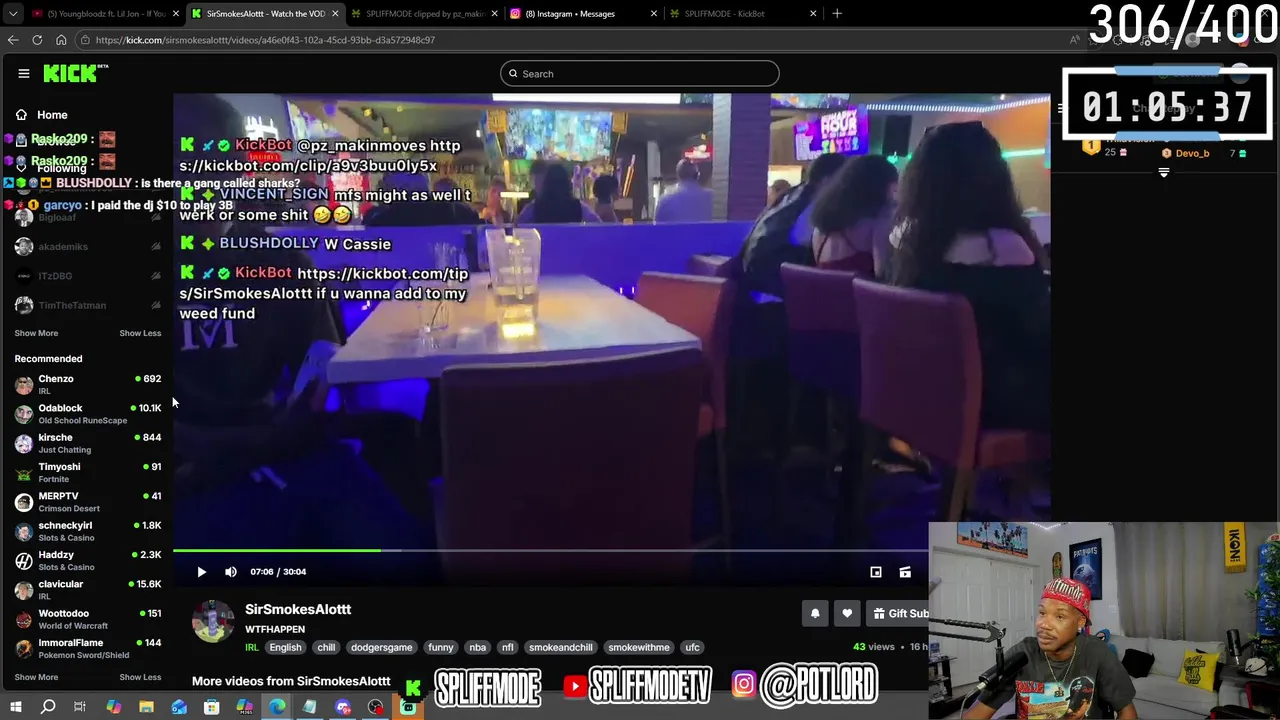Click the smokewithme tag
This screenshot has width=1280, height=720.
(639, 647)
